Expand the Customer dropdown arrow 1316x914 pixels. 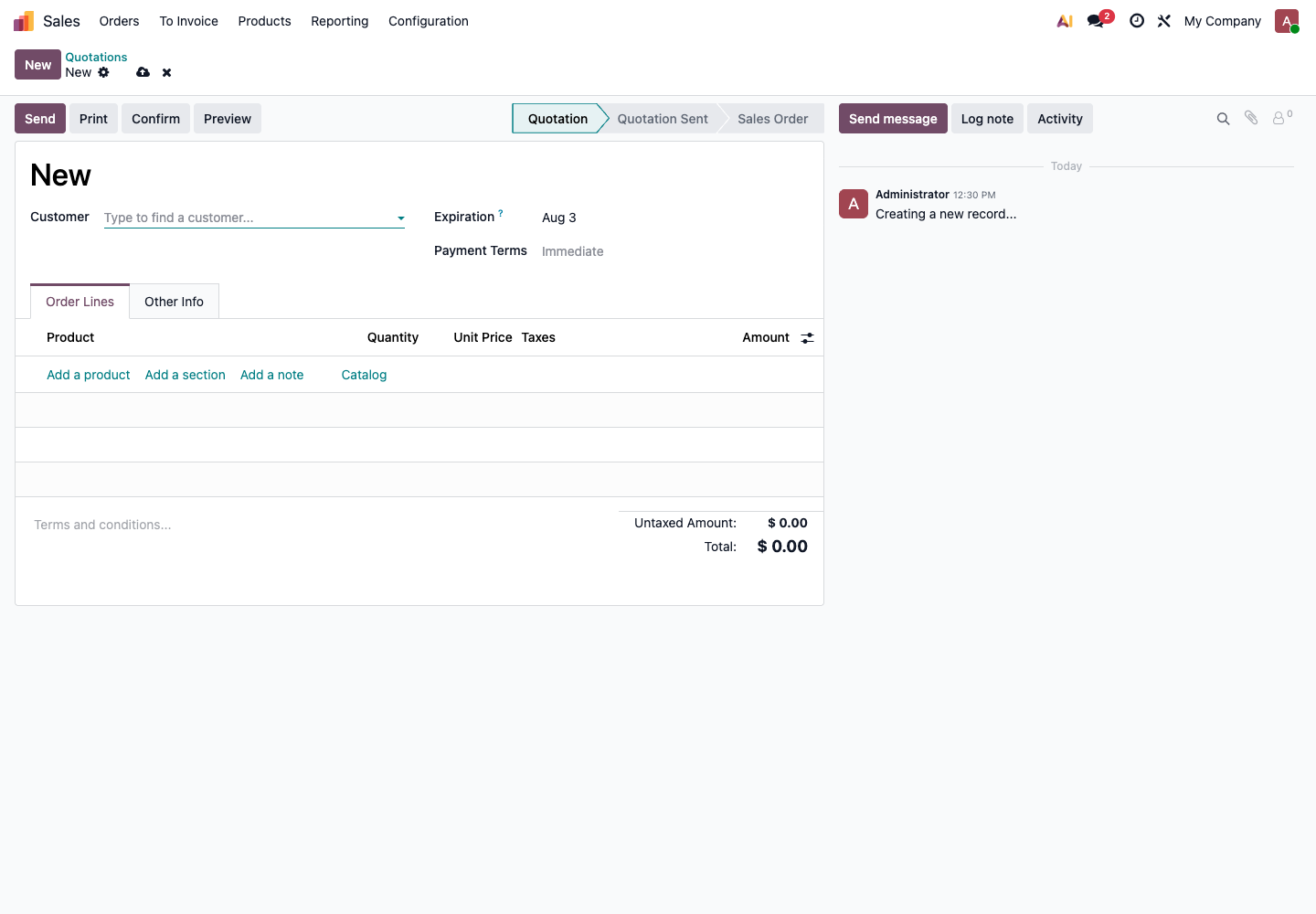(400, 218)
